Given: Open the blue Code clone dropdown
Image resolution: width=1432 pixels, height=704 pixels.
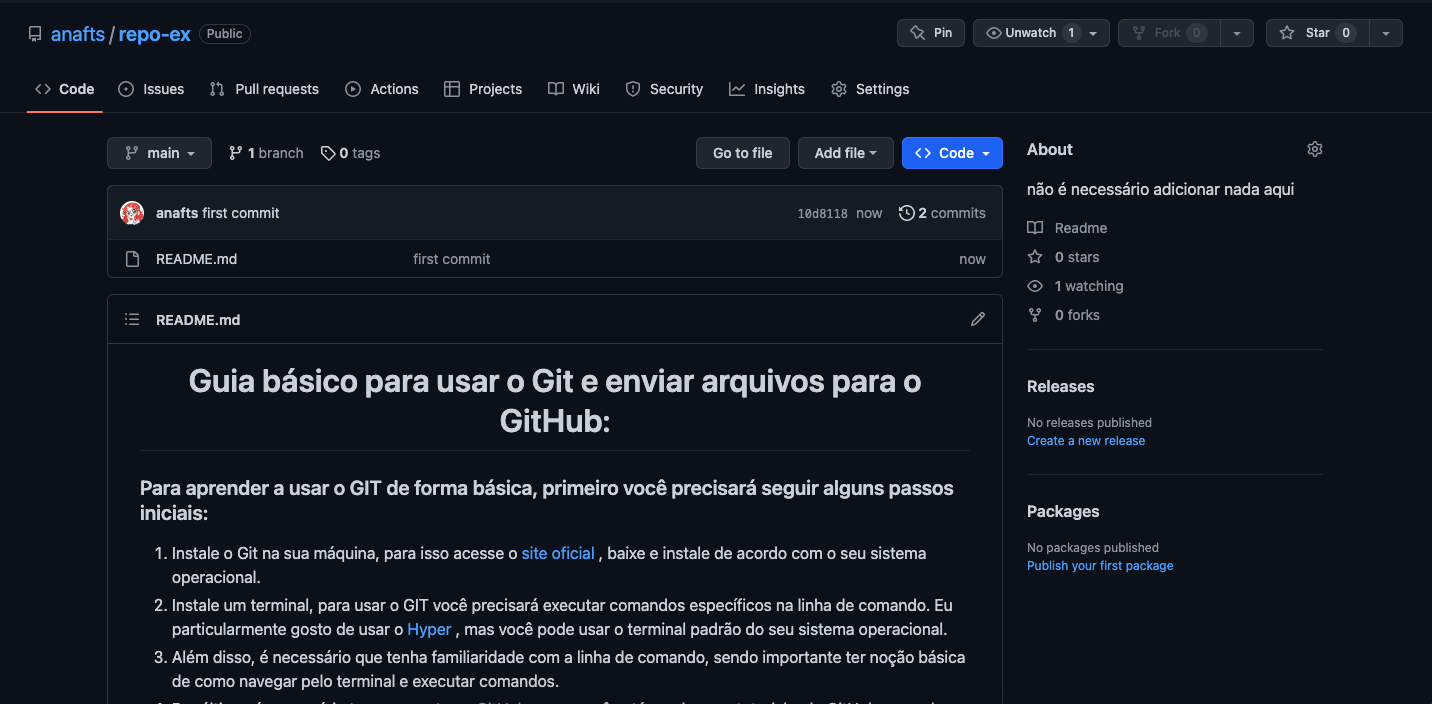Looking at the screenshot, I should coord(952,153).
